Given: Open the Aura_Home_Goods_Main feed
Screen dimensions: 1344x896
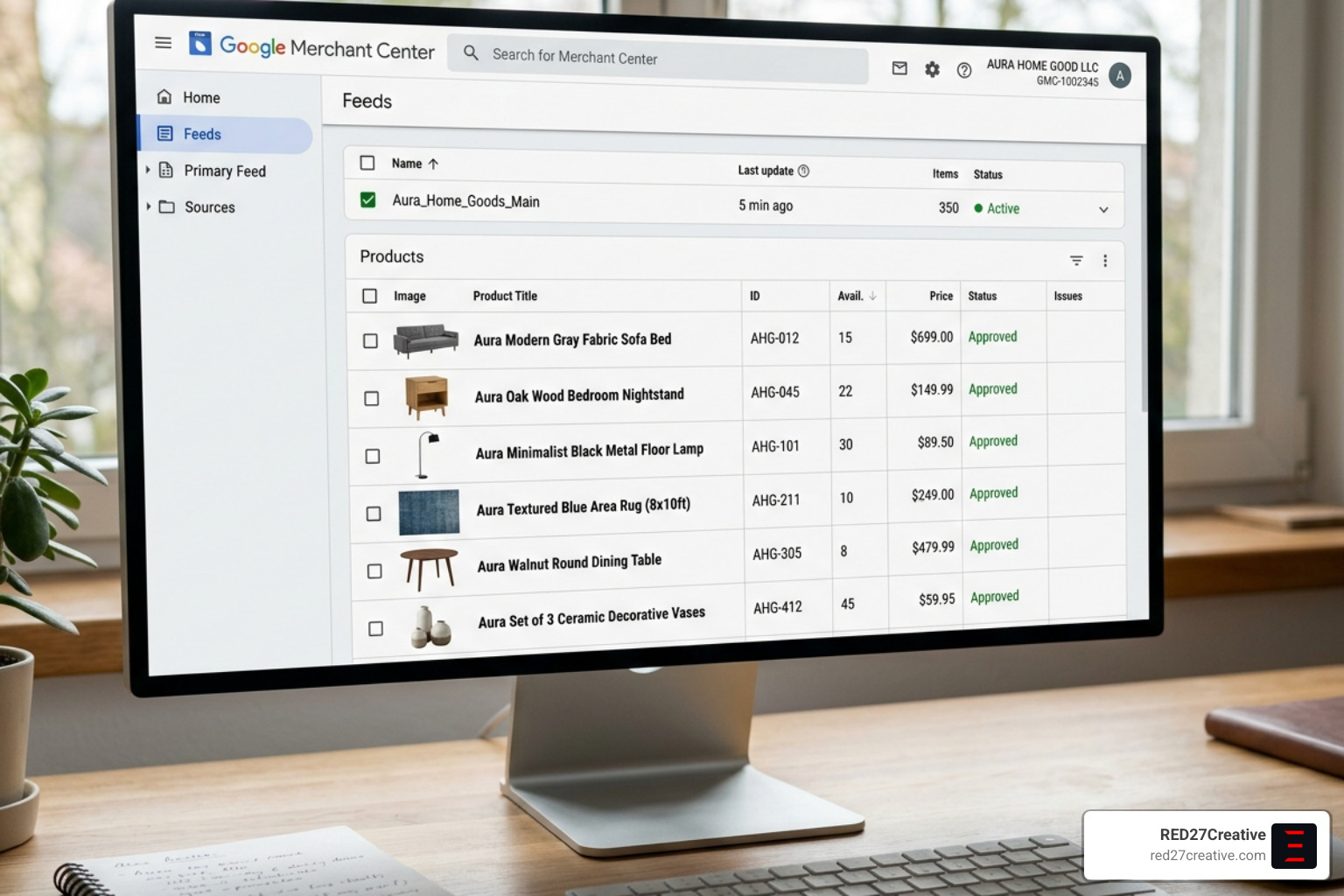Looking at the screenshot, I should pyautogui.click(x=465, y=201).
